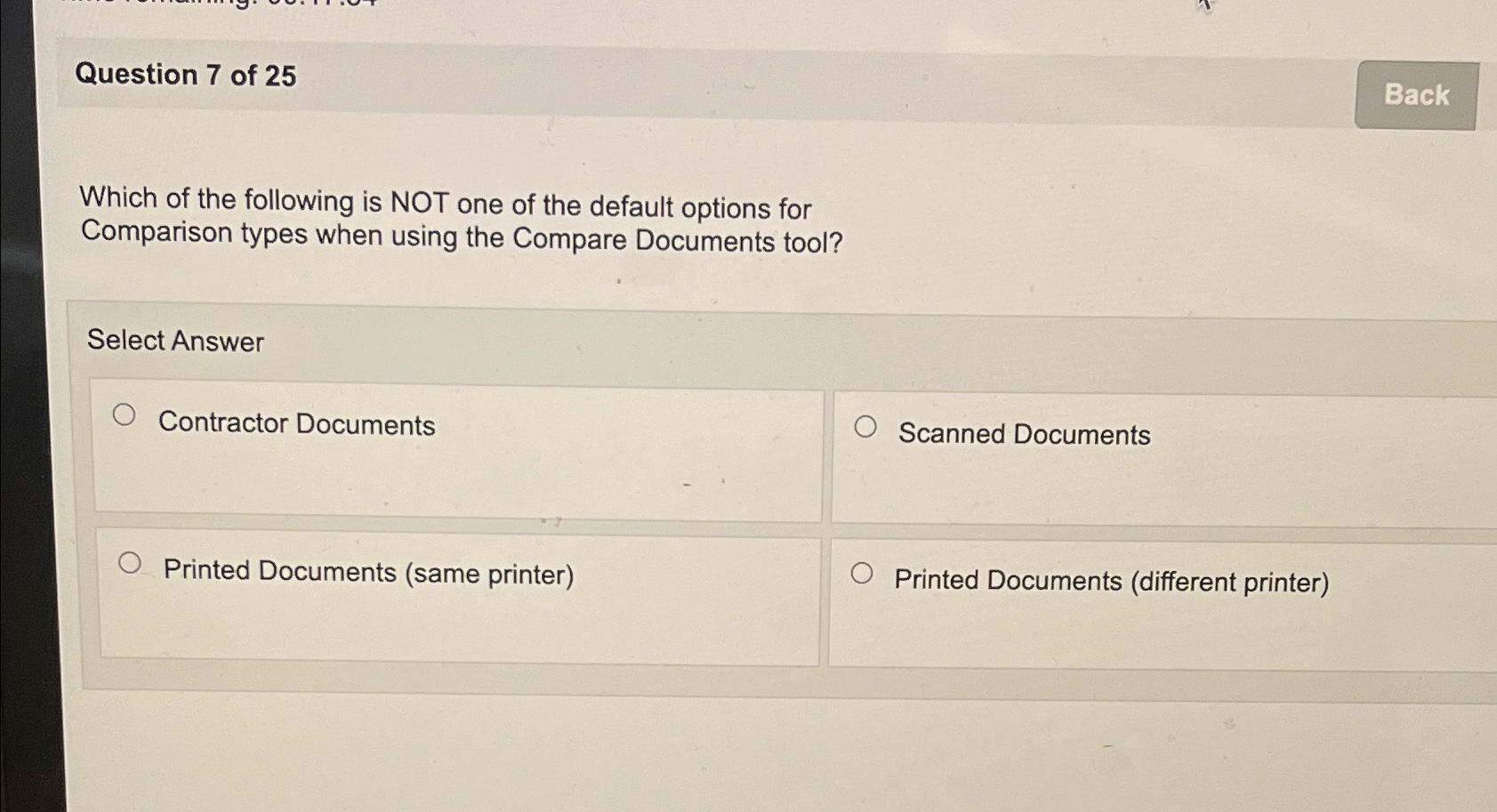Select the Printed Documents (same printer) radio button
Image resolution: width=1497 pixels, height=812 pixels.
pos(130,560)
